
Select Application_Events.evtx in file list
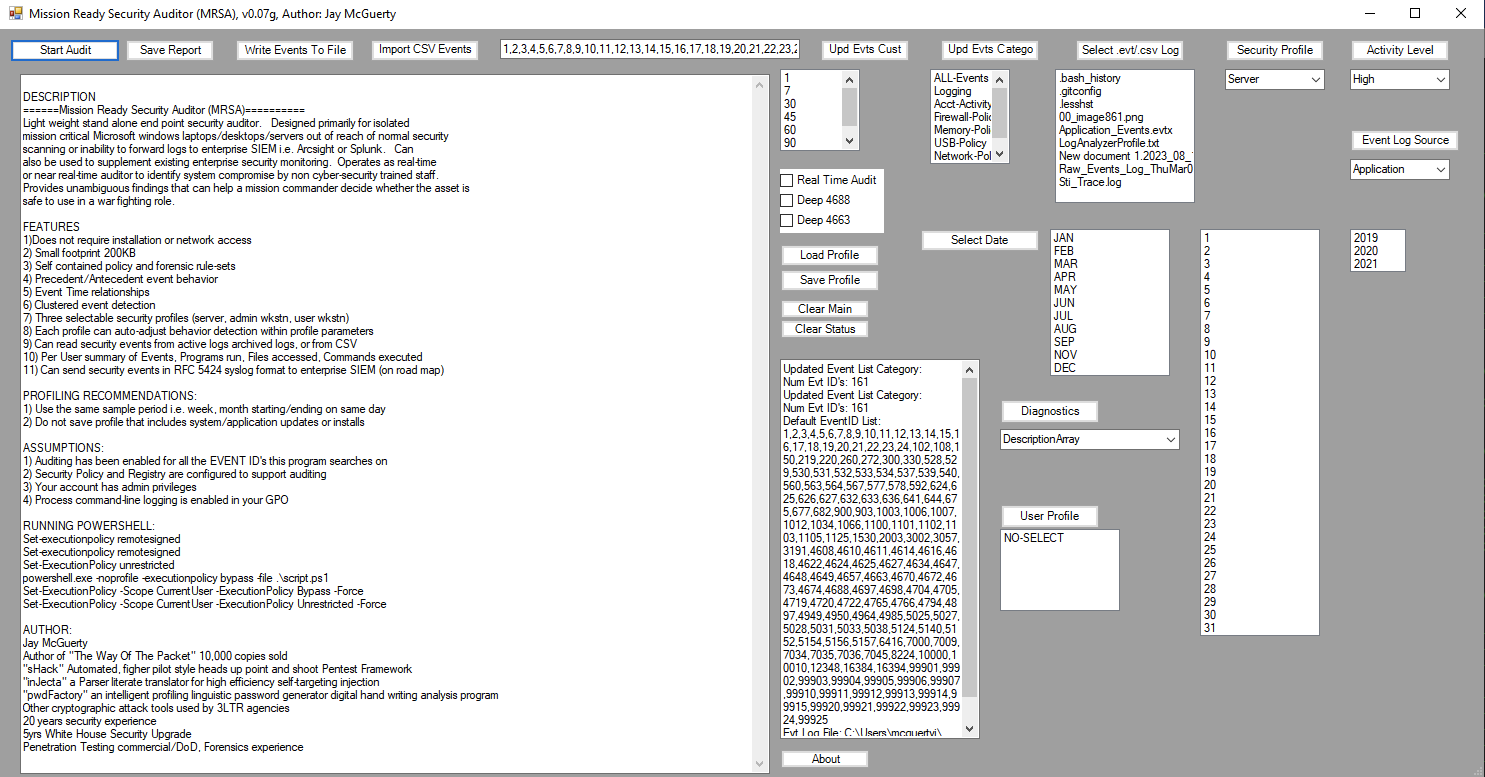coord(1115,130)
